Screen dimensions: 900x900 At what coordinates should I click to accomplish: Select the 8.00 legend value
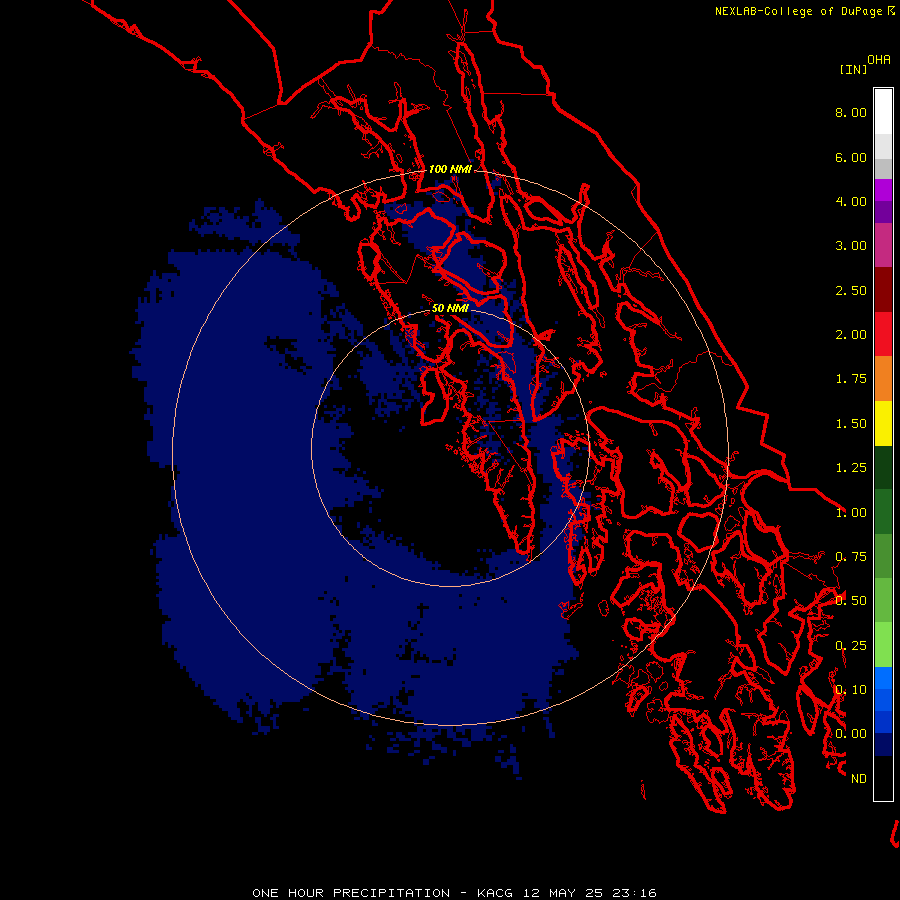pos(851,112)
